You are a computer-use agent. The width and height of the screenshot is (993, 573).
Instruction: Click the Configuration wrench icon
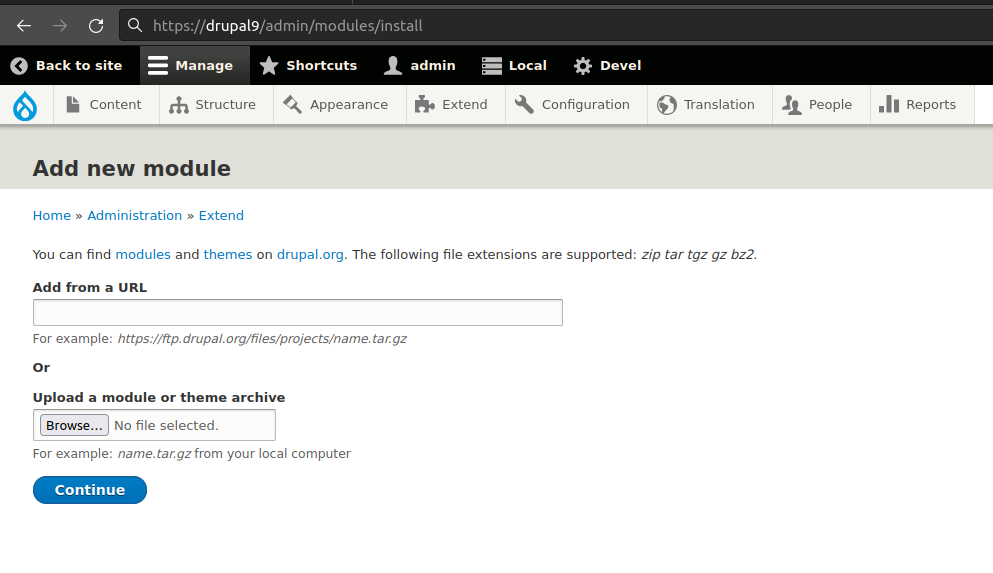pyautogui.click(x=524, y=104)
